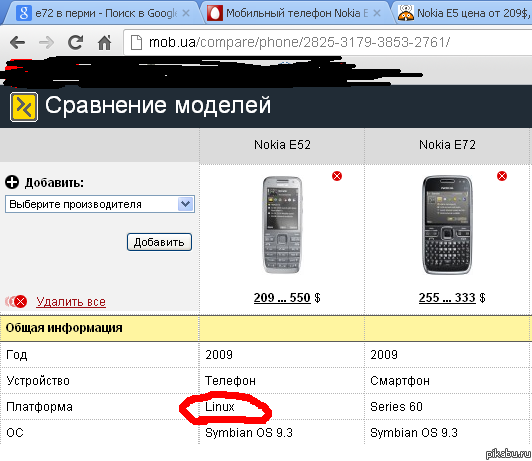Click the Телефон device value
Viewport: 532px width, 461px height.
(x=230, y=381)
